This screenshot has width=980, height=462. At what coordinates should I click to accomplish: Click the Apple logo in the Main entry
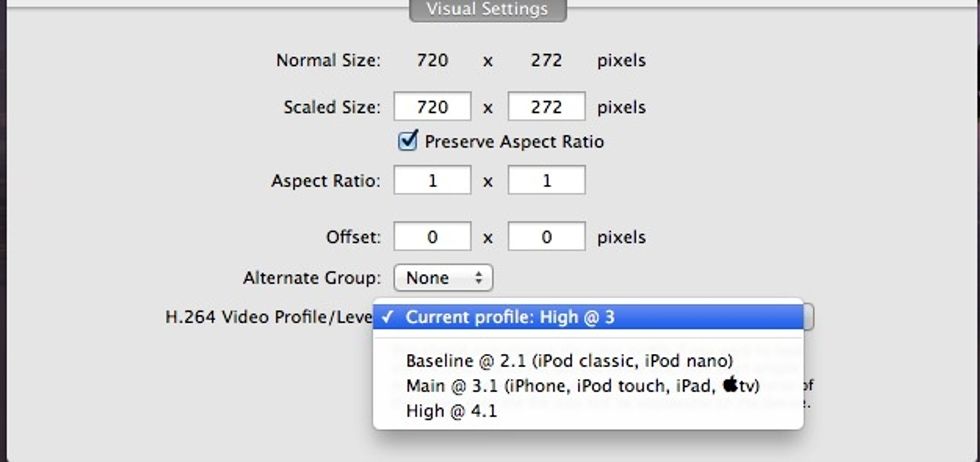(730, 384)
